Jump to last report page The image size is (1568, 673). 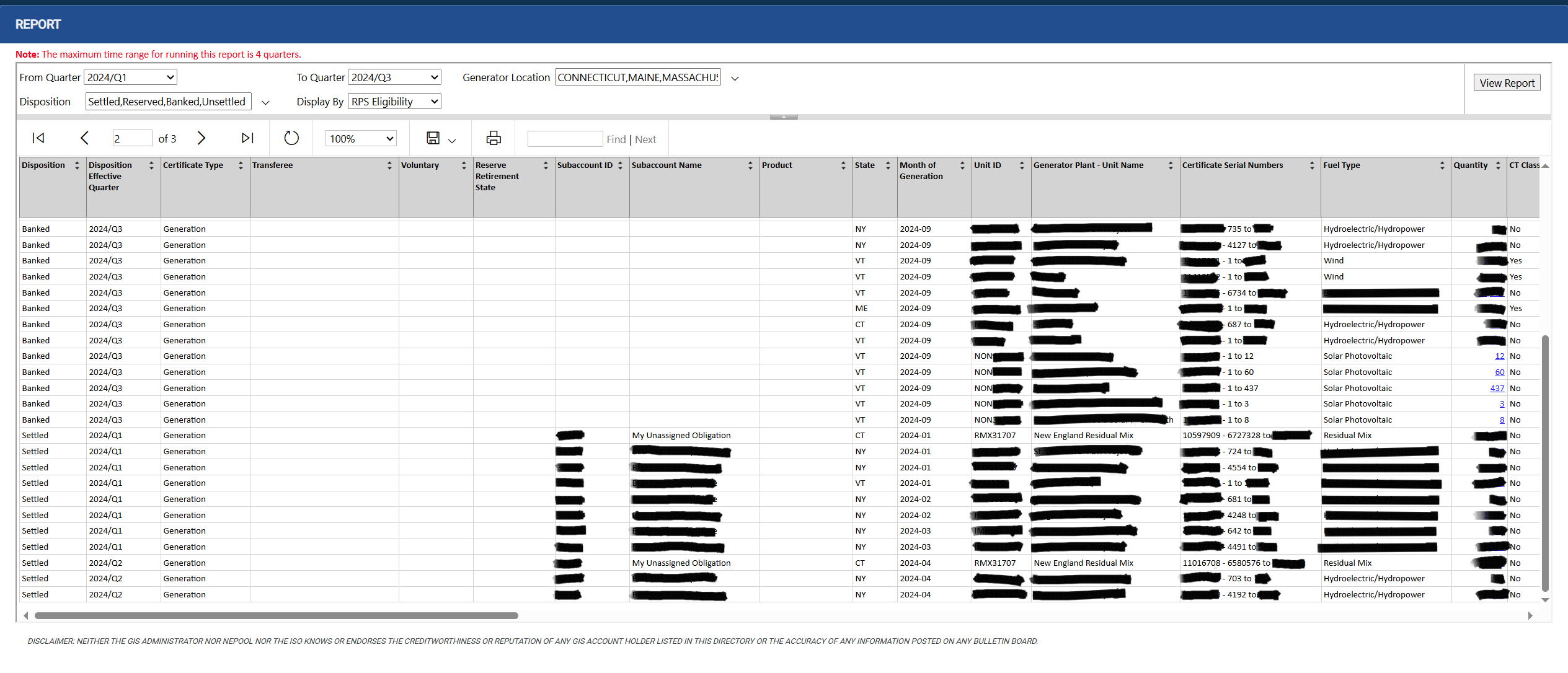(247, 138)
